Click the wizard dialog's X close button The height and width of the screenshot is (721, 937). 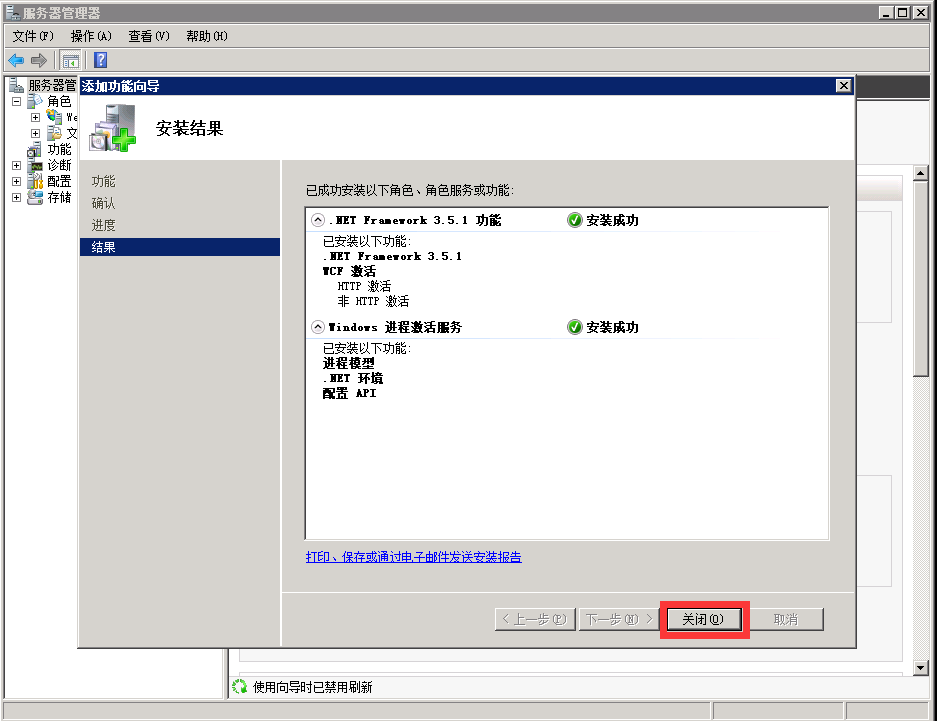point(843,86)
